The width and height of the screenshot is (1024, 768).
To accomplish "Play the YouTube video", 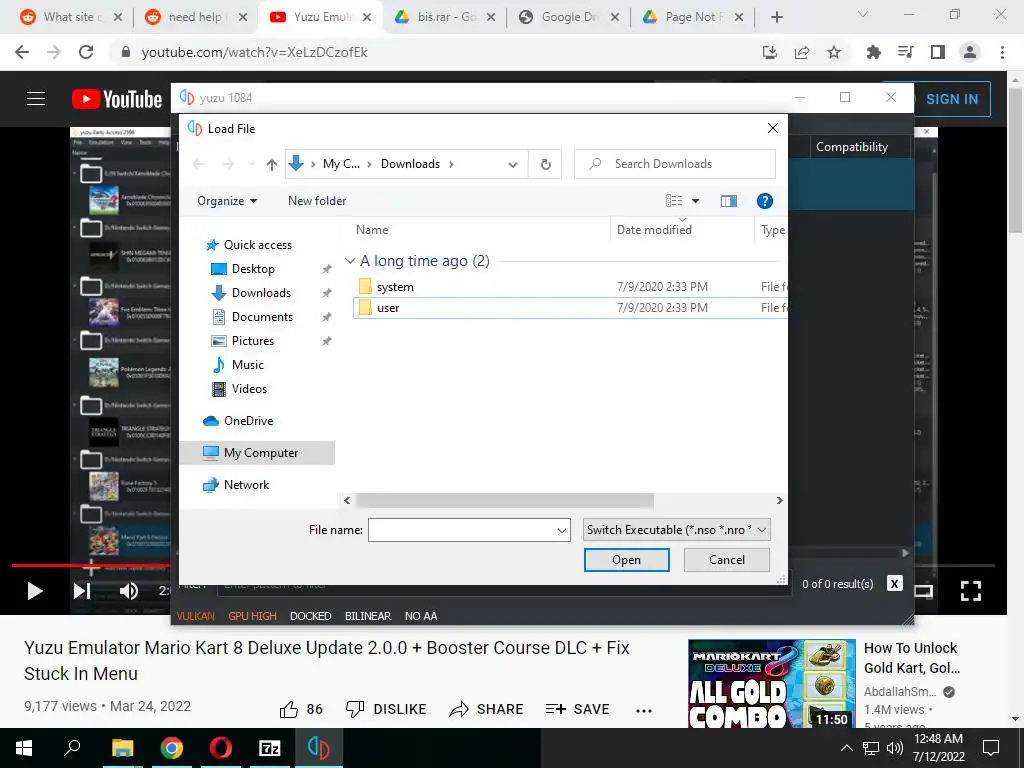I will tap(35, 592).
